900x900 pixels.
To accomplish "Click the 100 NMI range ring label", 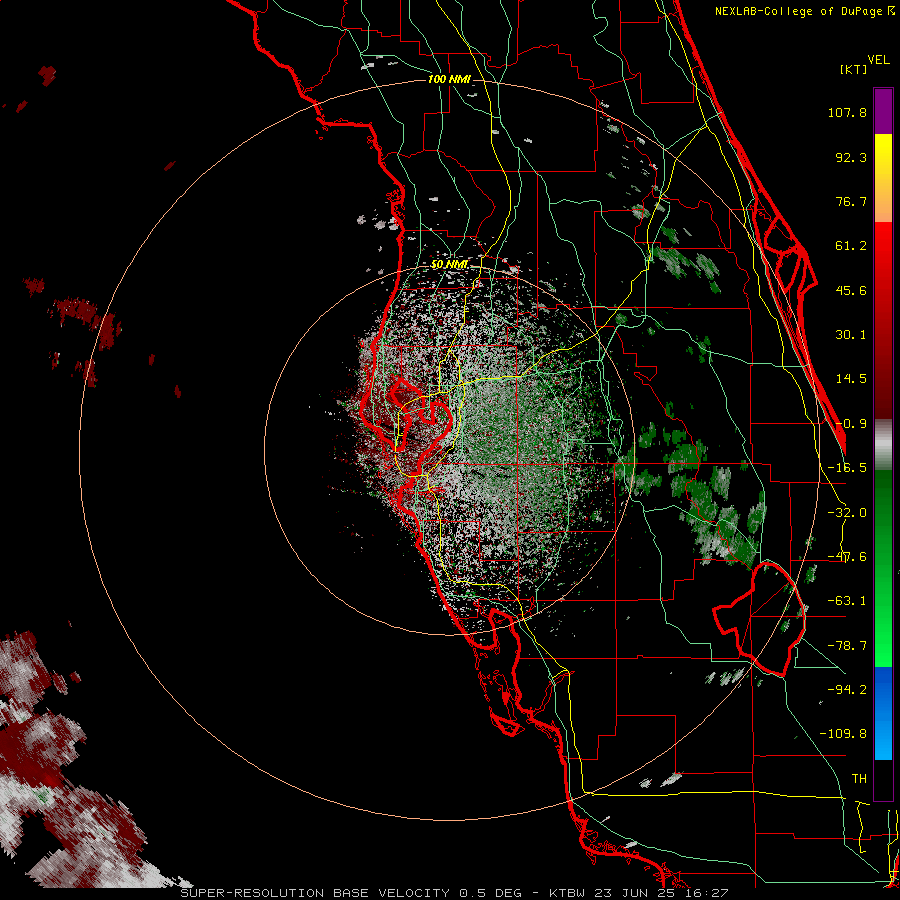I will tap(449, 79).
